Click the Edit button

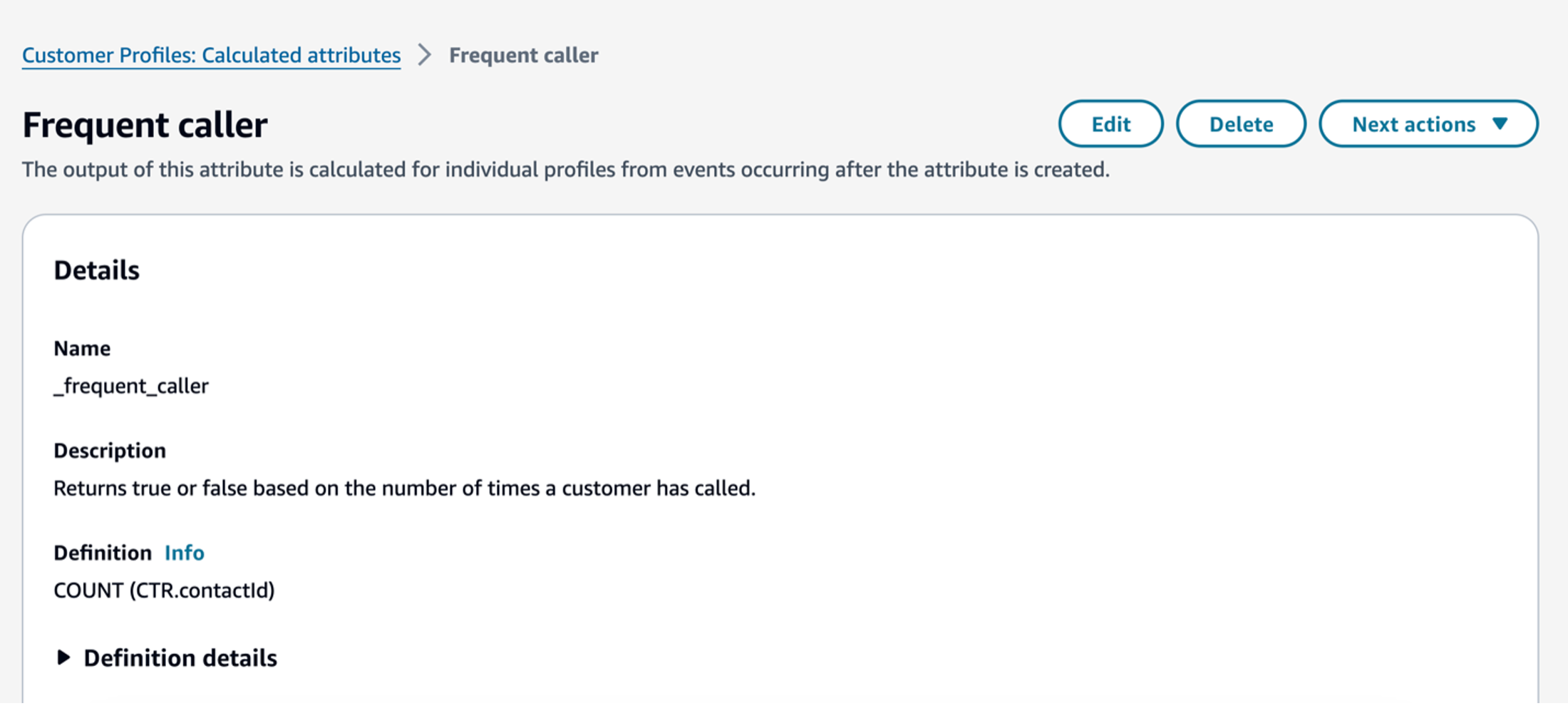[1110, 123]
